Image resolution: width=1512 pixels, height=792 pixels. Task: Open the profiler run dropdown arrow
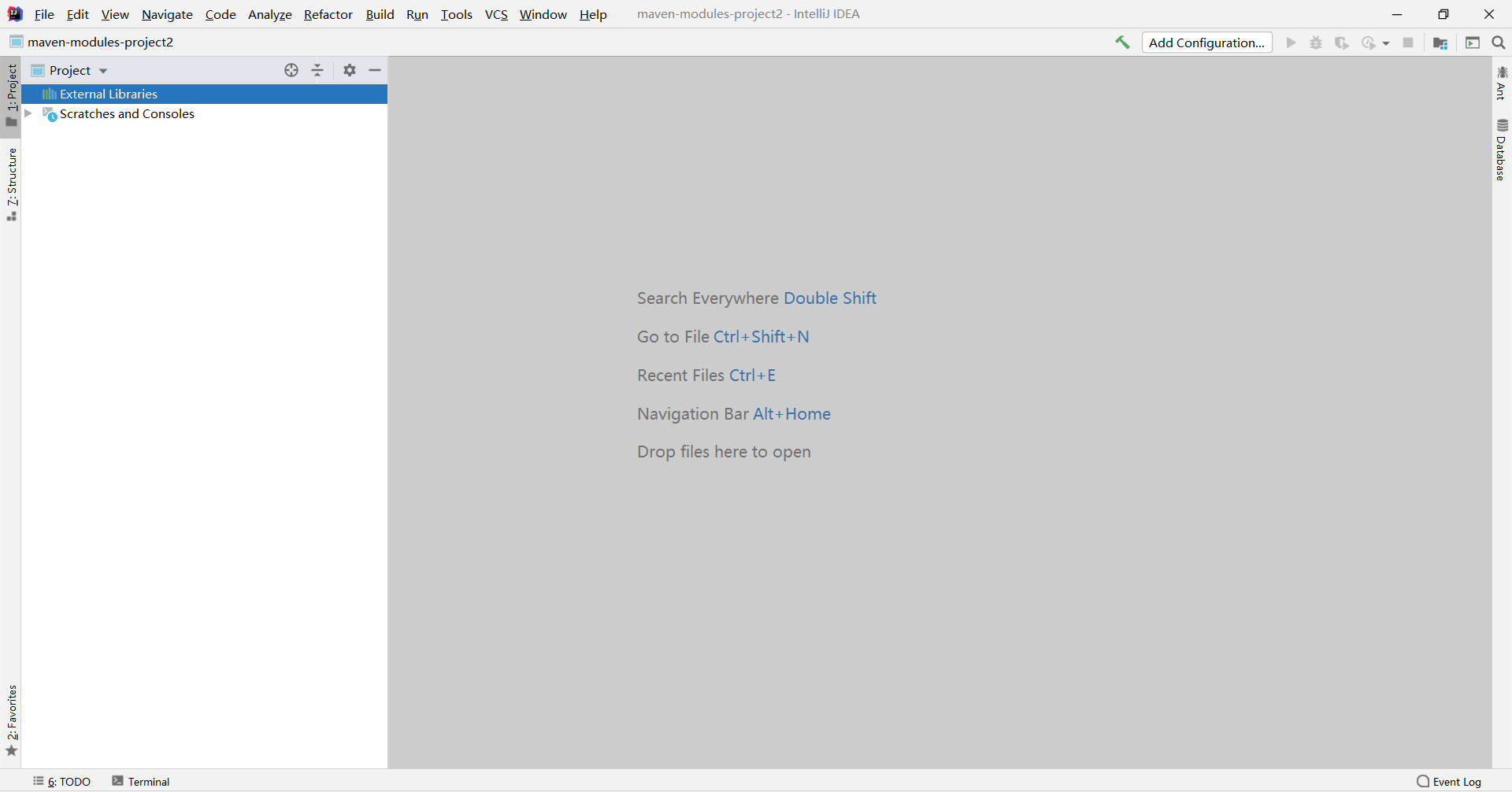click(1386, 43)
